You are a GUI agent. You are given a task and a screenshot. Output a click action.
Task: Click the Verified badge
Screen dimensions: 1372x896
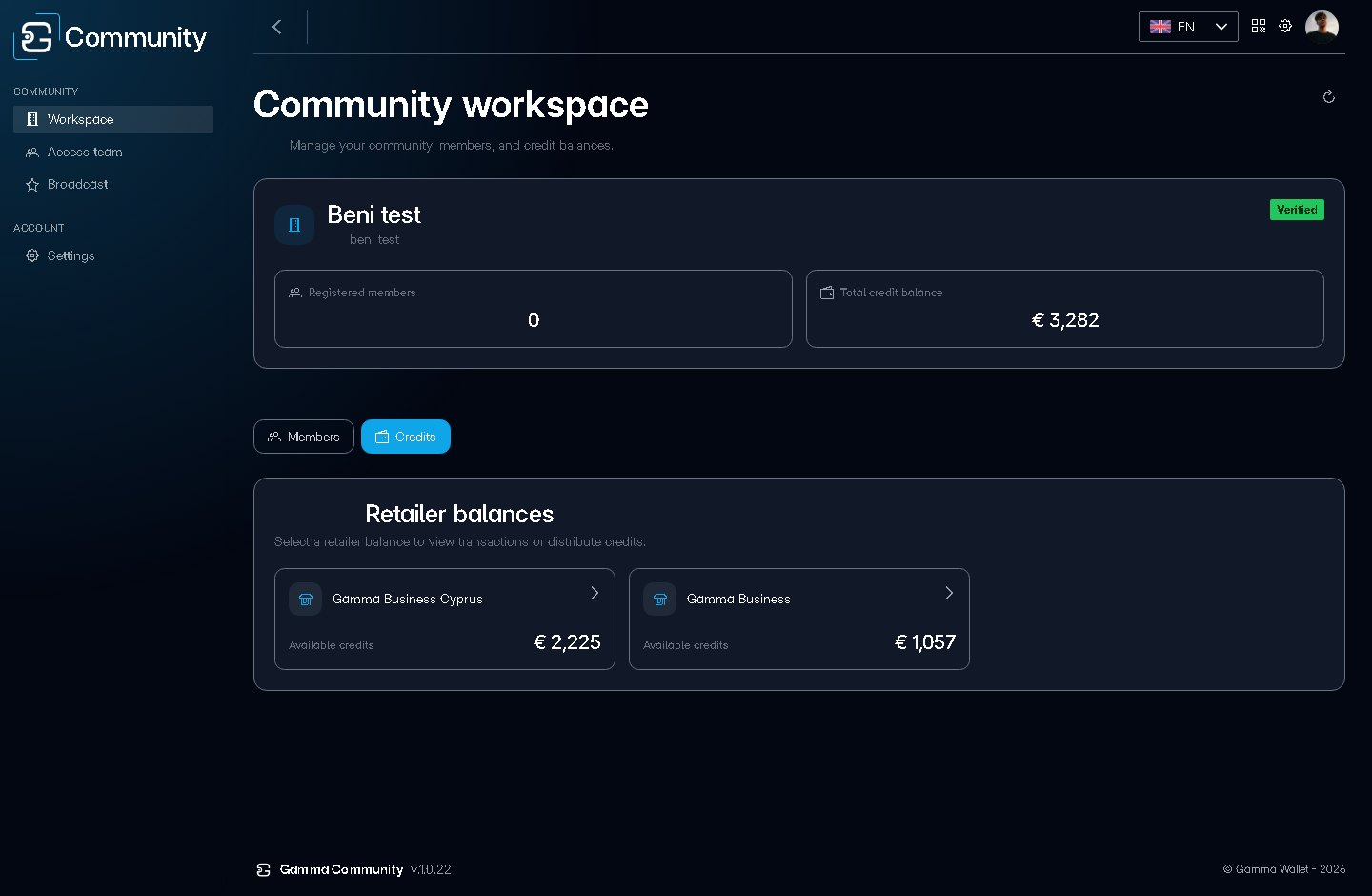click(1297, 210)
